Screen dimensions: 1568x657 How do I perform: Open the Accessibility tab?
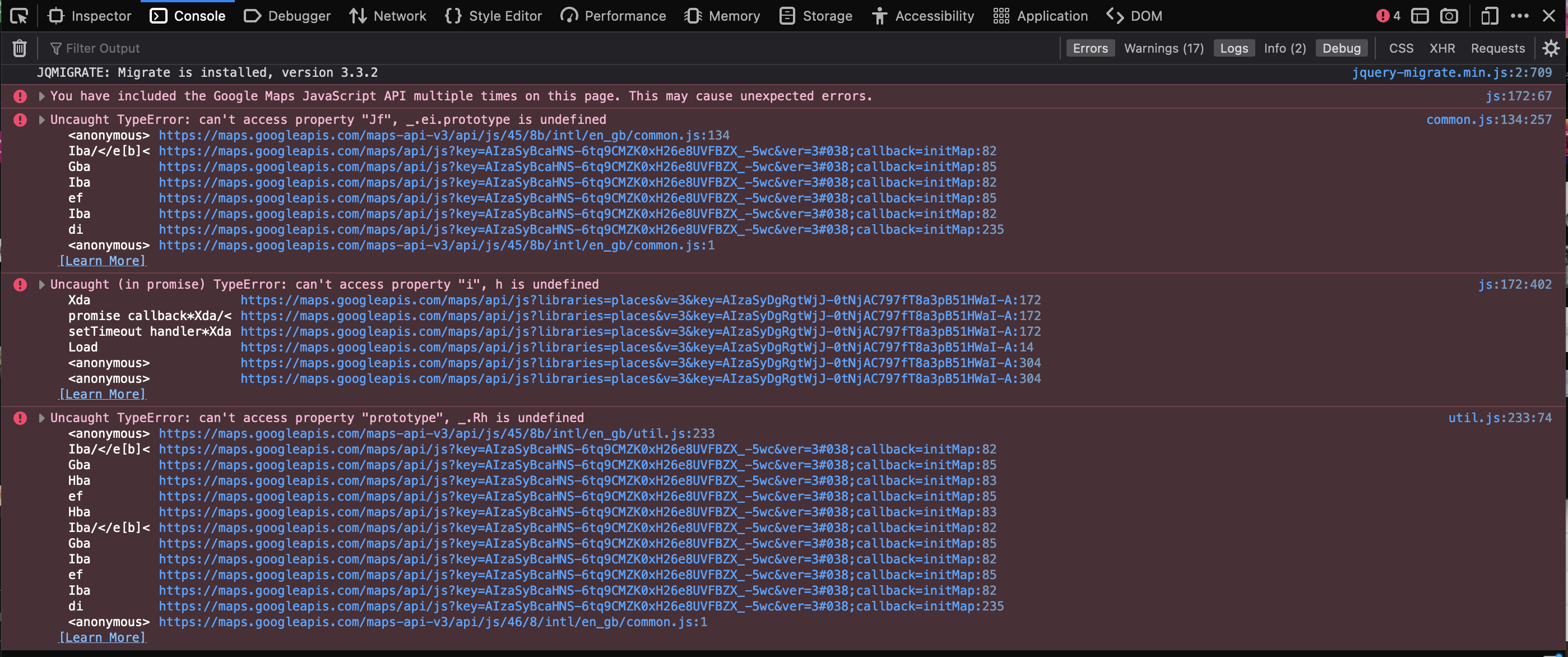(x=922, y=16)
